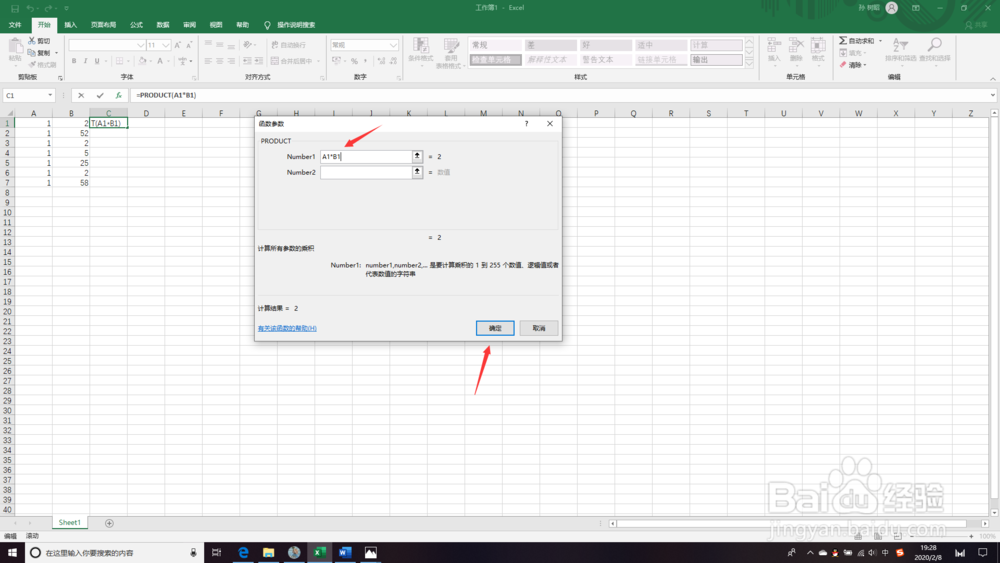Select the 好 cell style
The height and width of the screenshot is (563, 1000).
coord(605,45)
